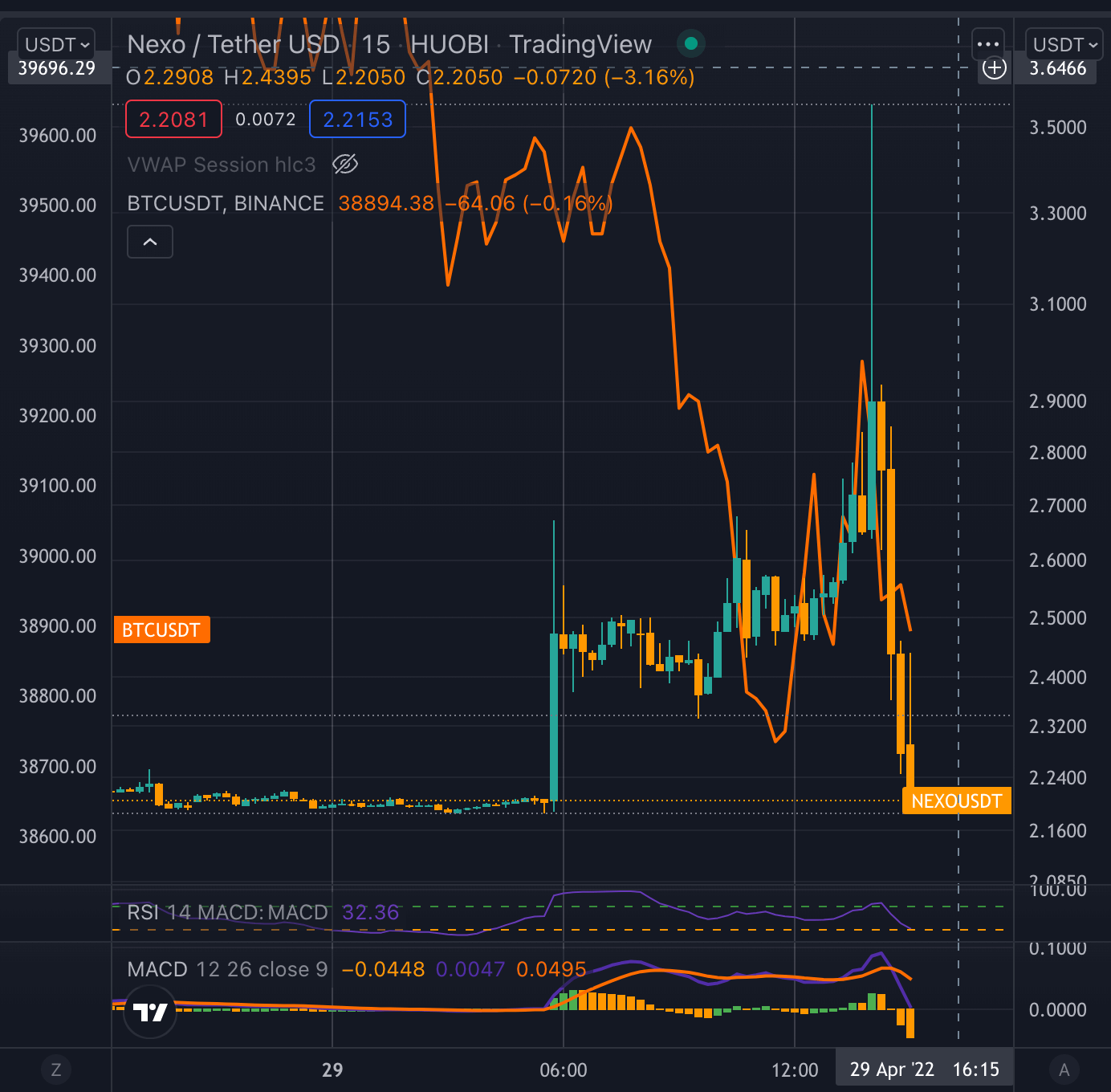Click the BTCUSDT price 38894.38
The width and height of the screenshot is (1111, 1092).
[386, 203]
